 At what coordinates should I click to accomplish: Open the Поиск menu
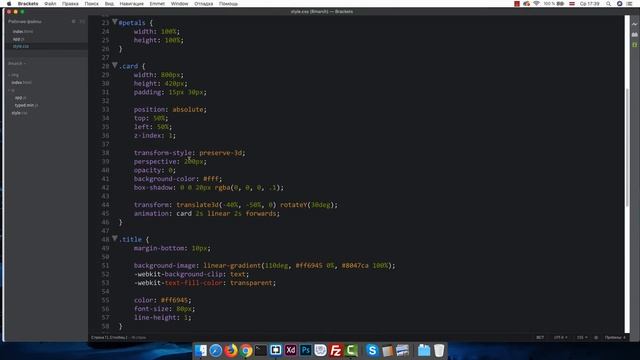pyautogui.click(x=91, y=4)
